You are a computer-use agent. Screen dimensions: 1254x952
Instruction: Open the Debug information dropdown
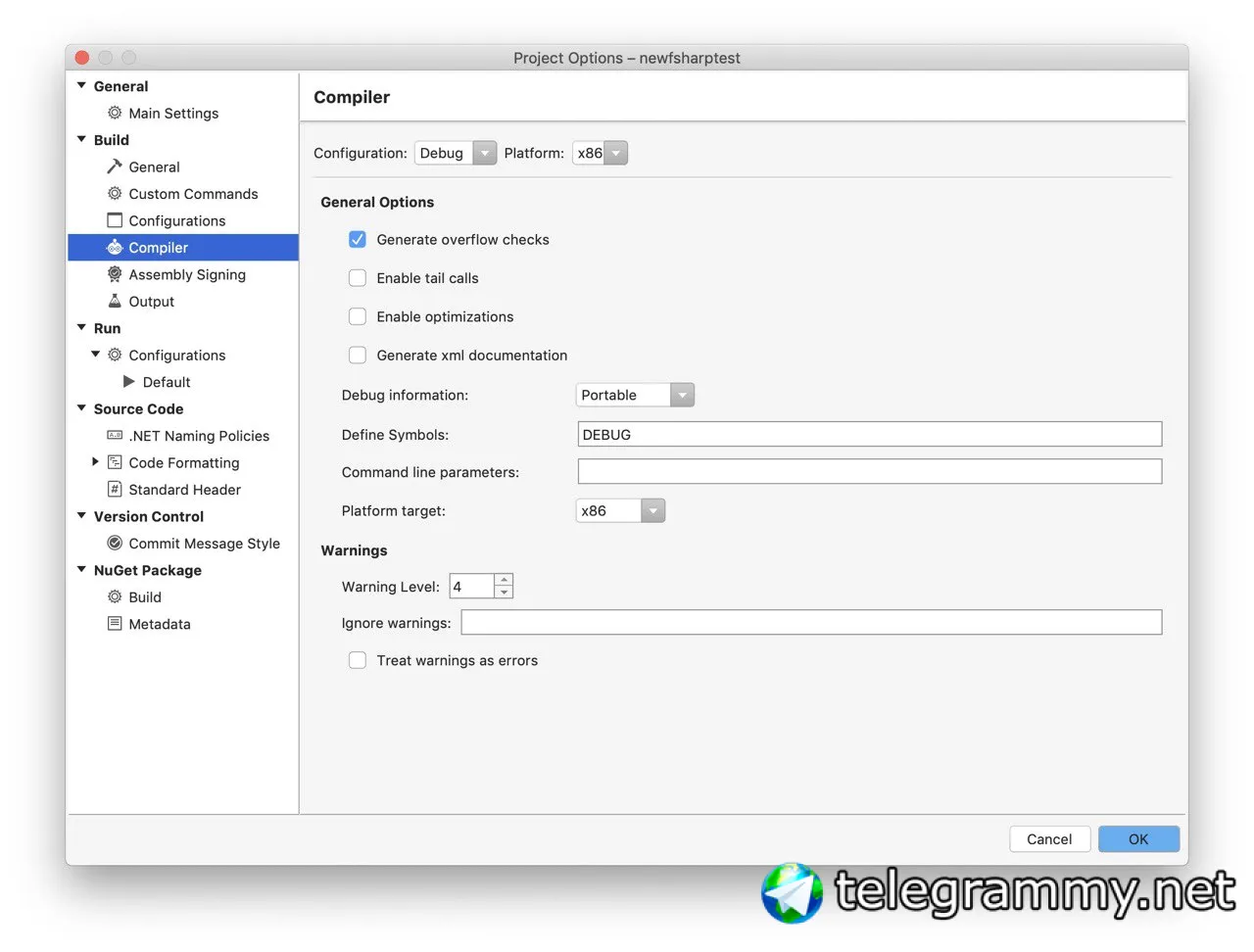635,395
